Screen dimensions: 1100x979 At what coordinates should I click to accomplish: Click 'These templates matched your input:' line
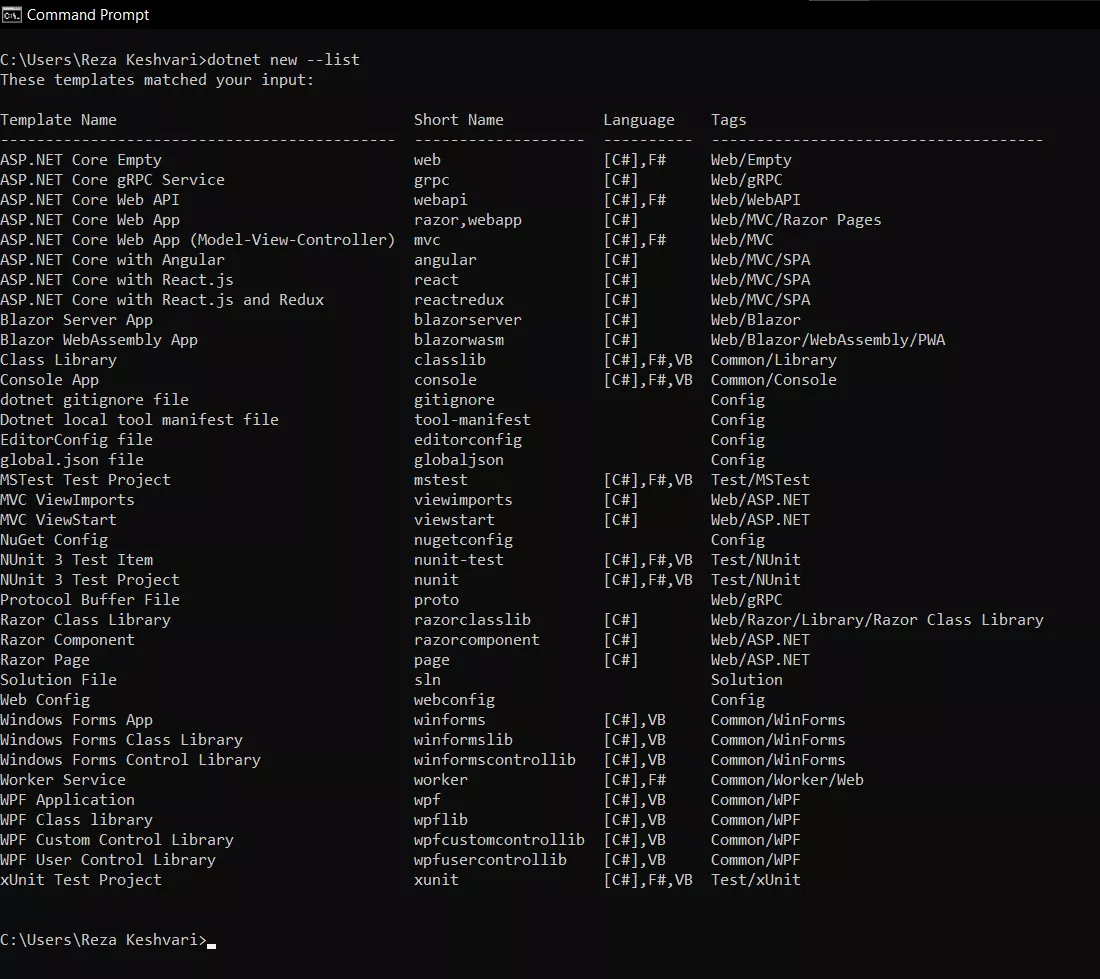pyautogui.click(x=157, y=80)
